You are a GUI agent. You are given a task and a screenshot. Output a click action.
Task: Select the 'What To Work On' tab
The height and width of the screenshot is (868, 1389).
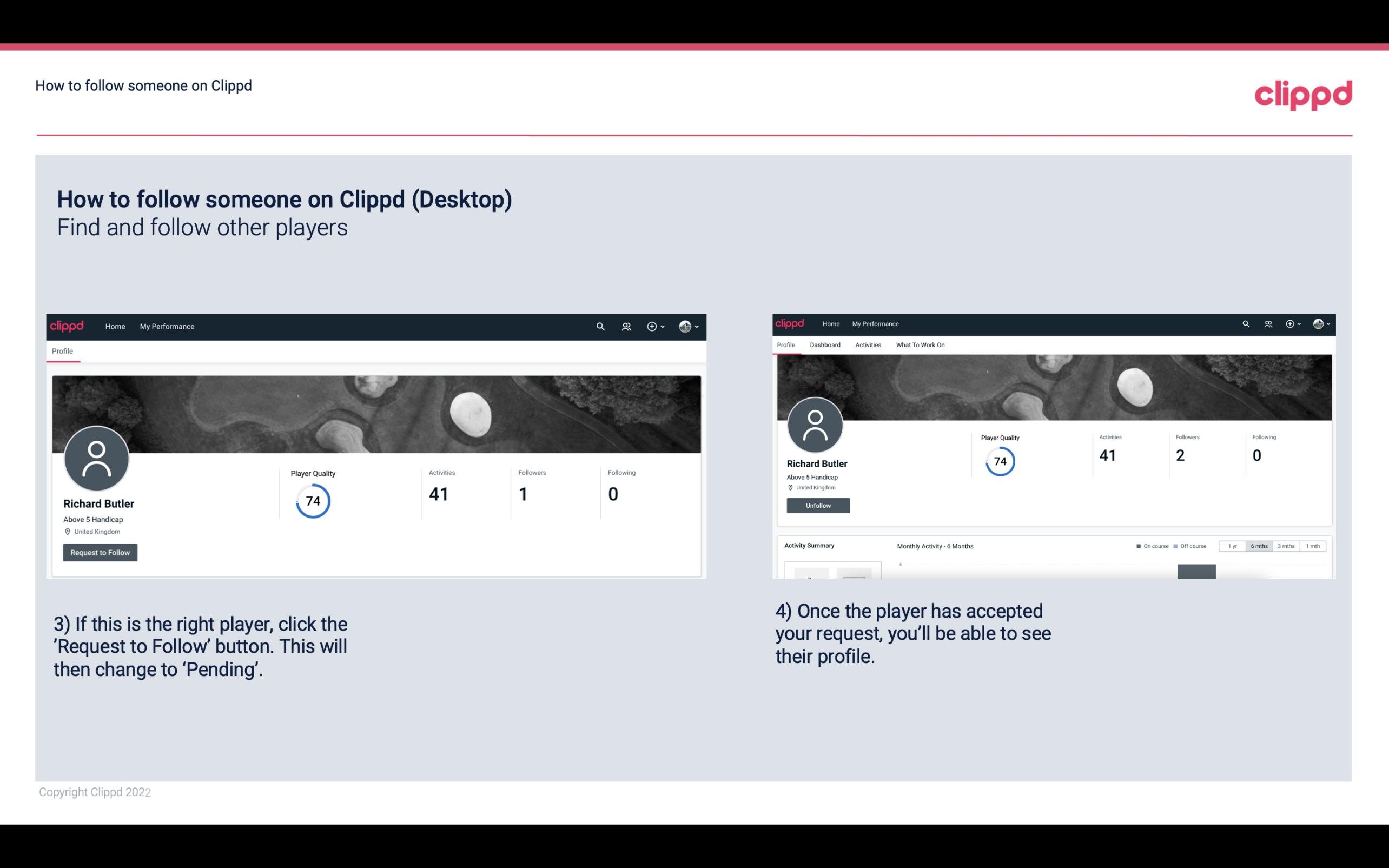point(919,345)
